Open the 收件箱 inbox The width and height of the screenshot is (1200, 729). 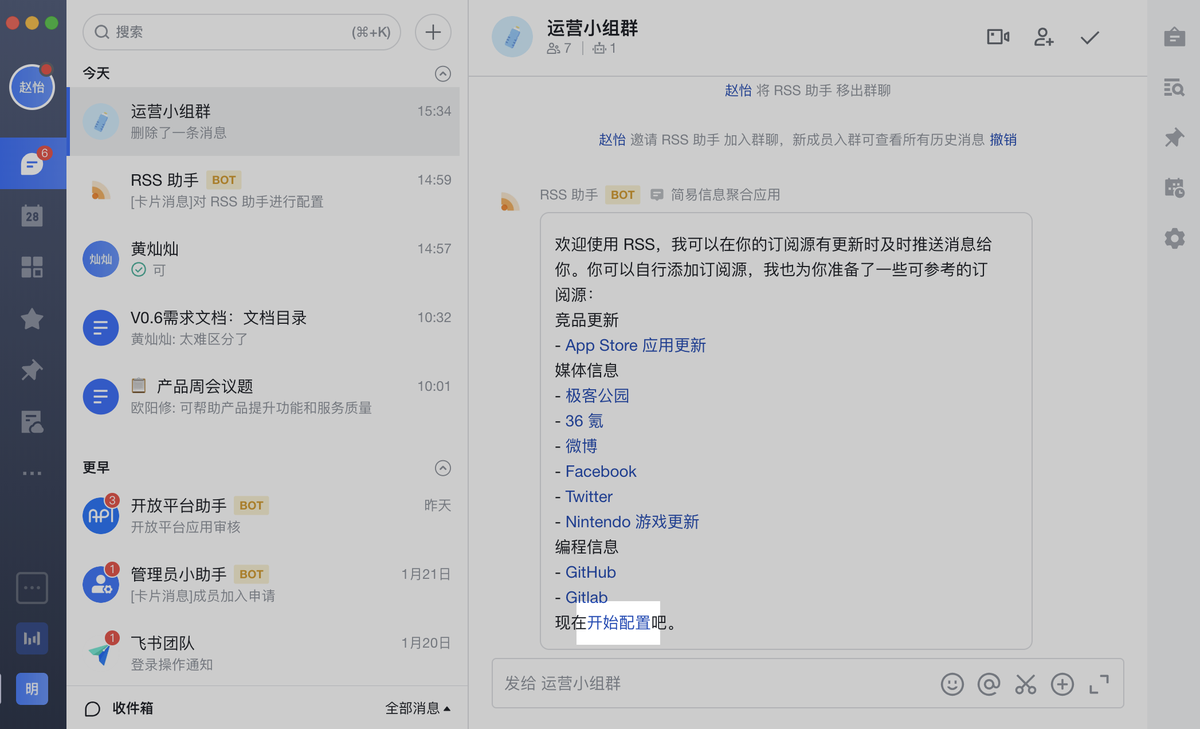pos(119,708)
